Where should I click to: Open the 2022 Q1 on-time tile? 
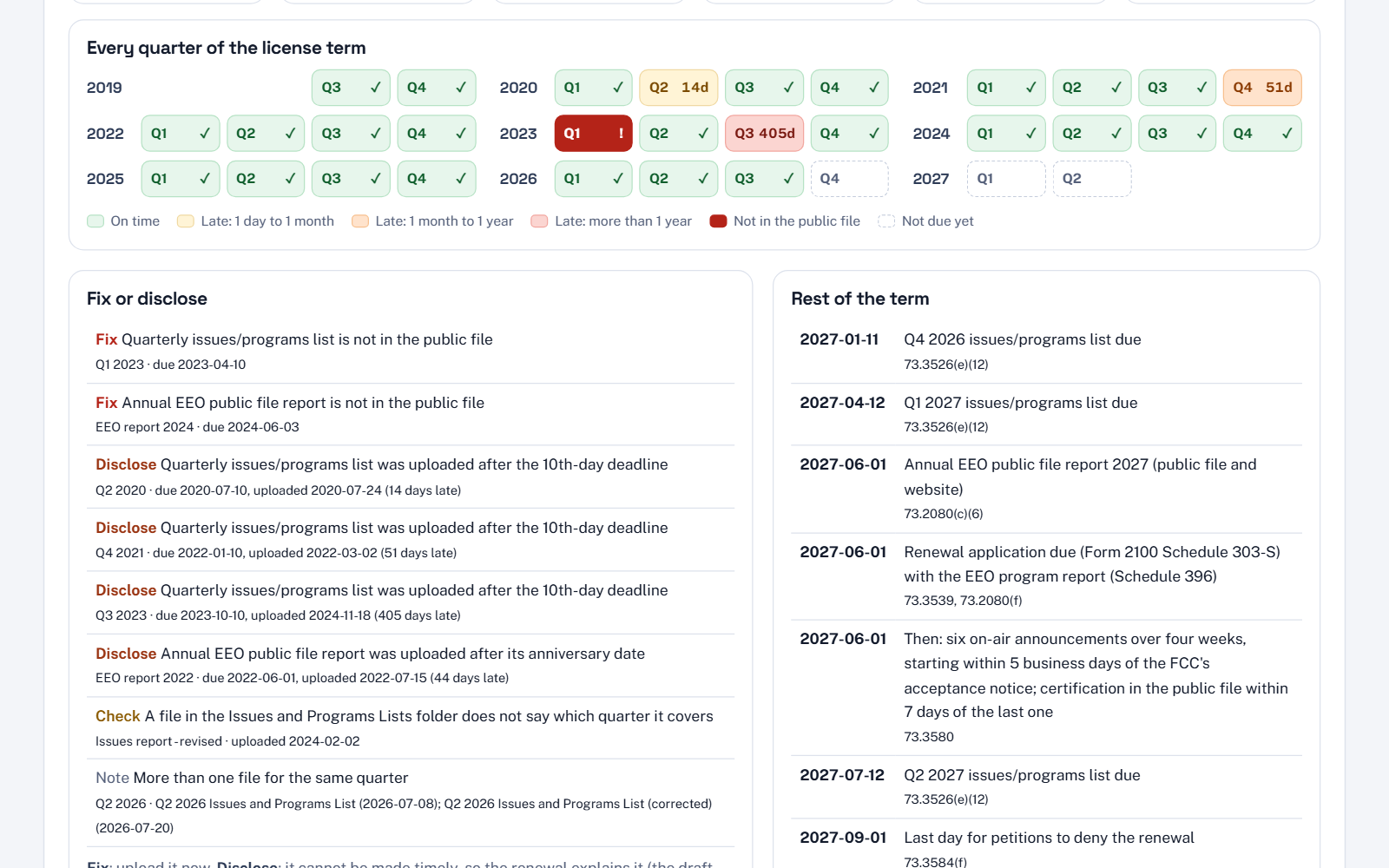point(180,134)
